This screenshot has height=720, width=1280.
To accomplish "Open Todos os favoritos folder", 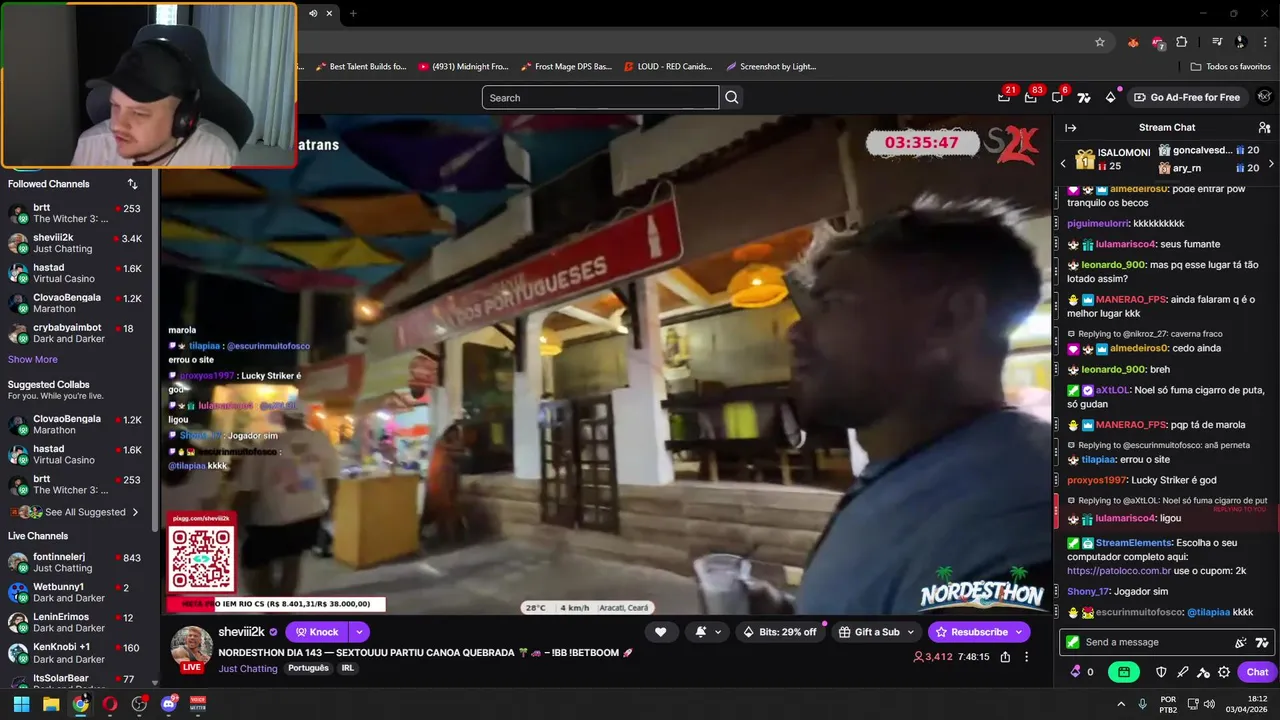I will point(1230,67).
